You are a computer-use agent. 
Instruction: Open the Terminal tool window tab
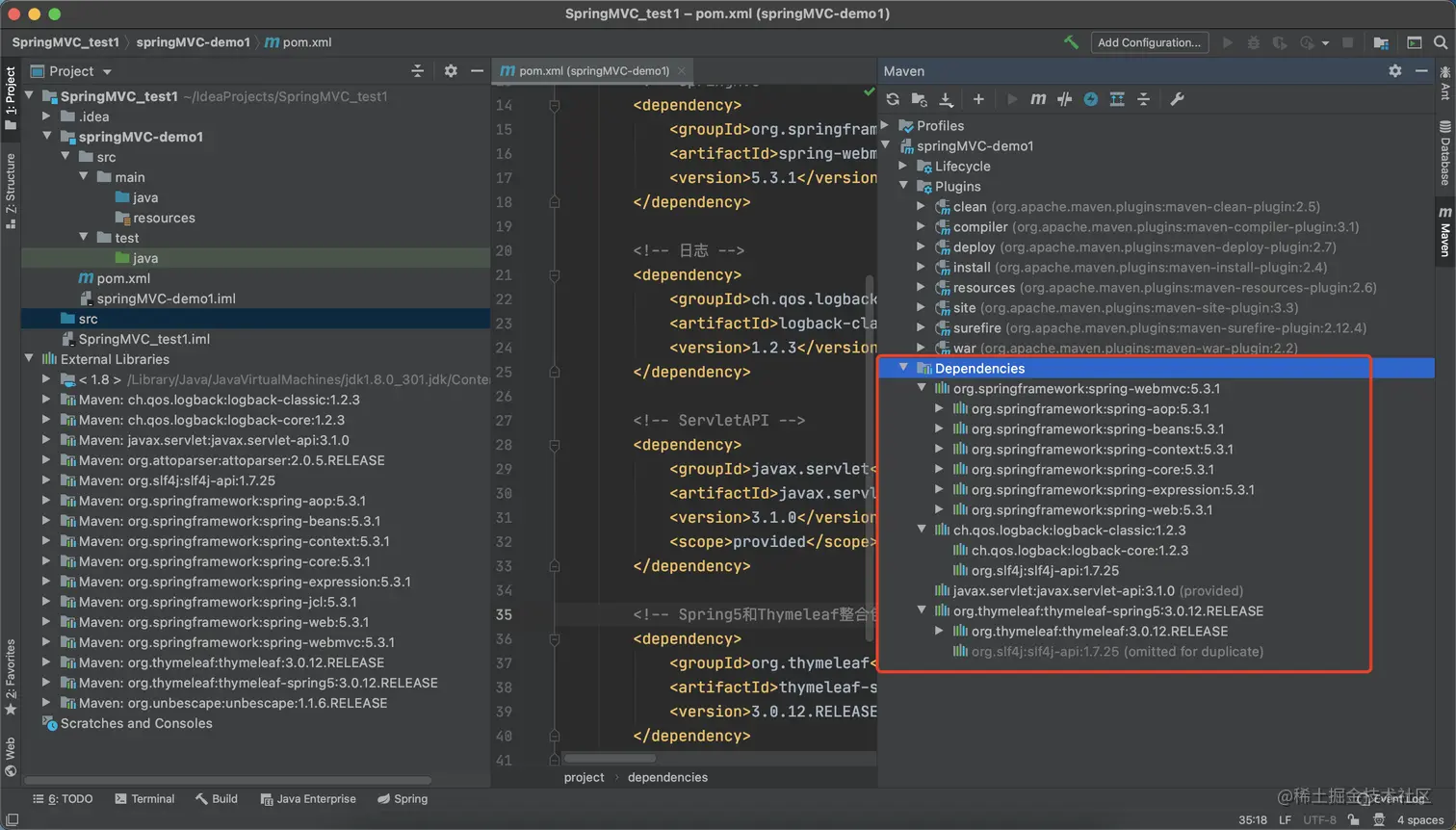pyautogui.click(x=144, y=799)
